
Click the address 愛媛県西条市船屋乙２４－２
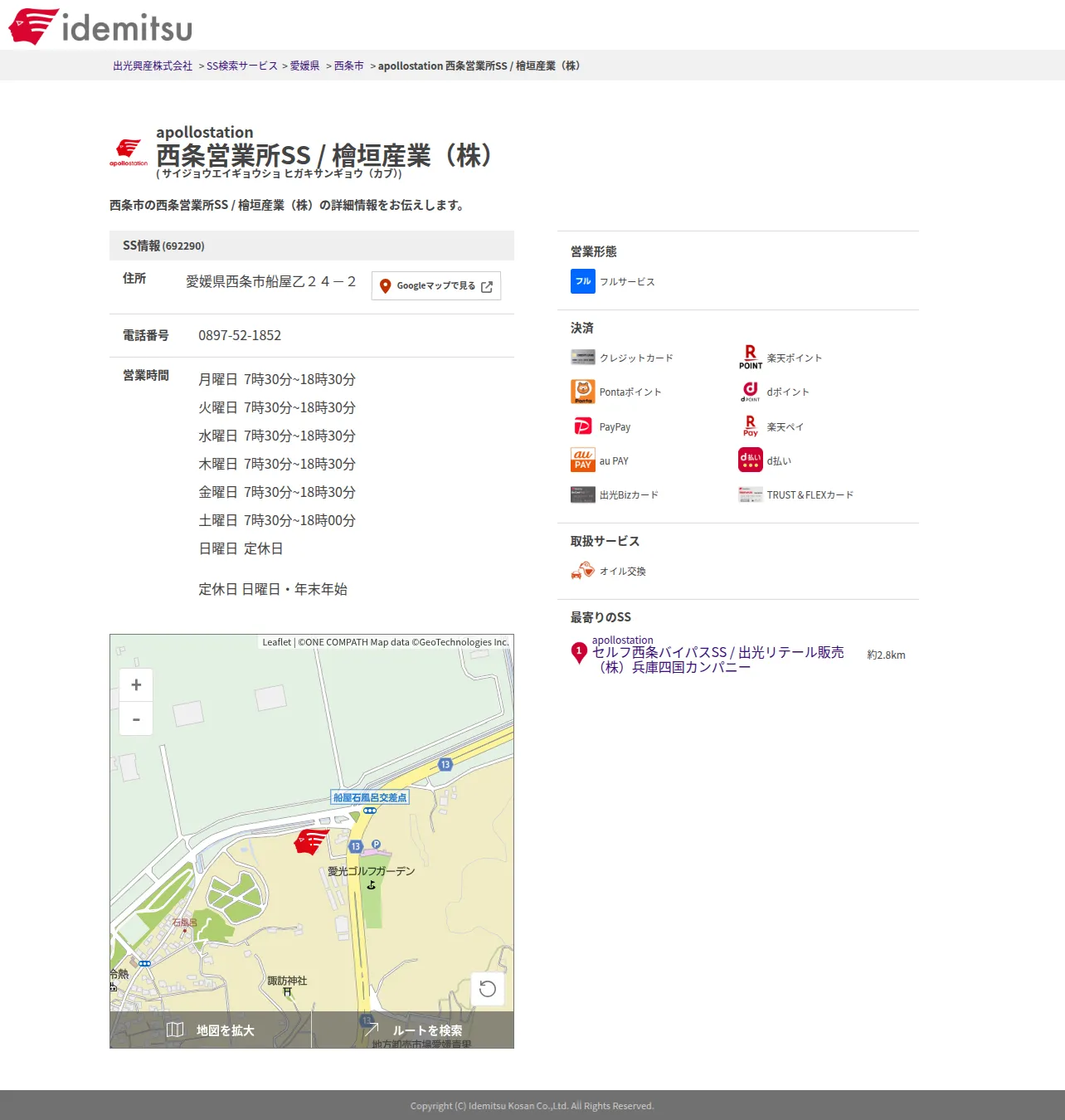[271, 282]
